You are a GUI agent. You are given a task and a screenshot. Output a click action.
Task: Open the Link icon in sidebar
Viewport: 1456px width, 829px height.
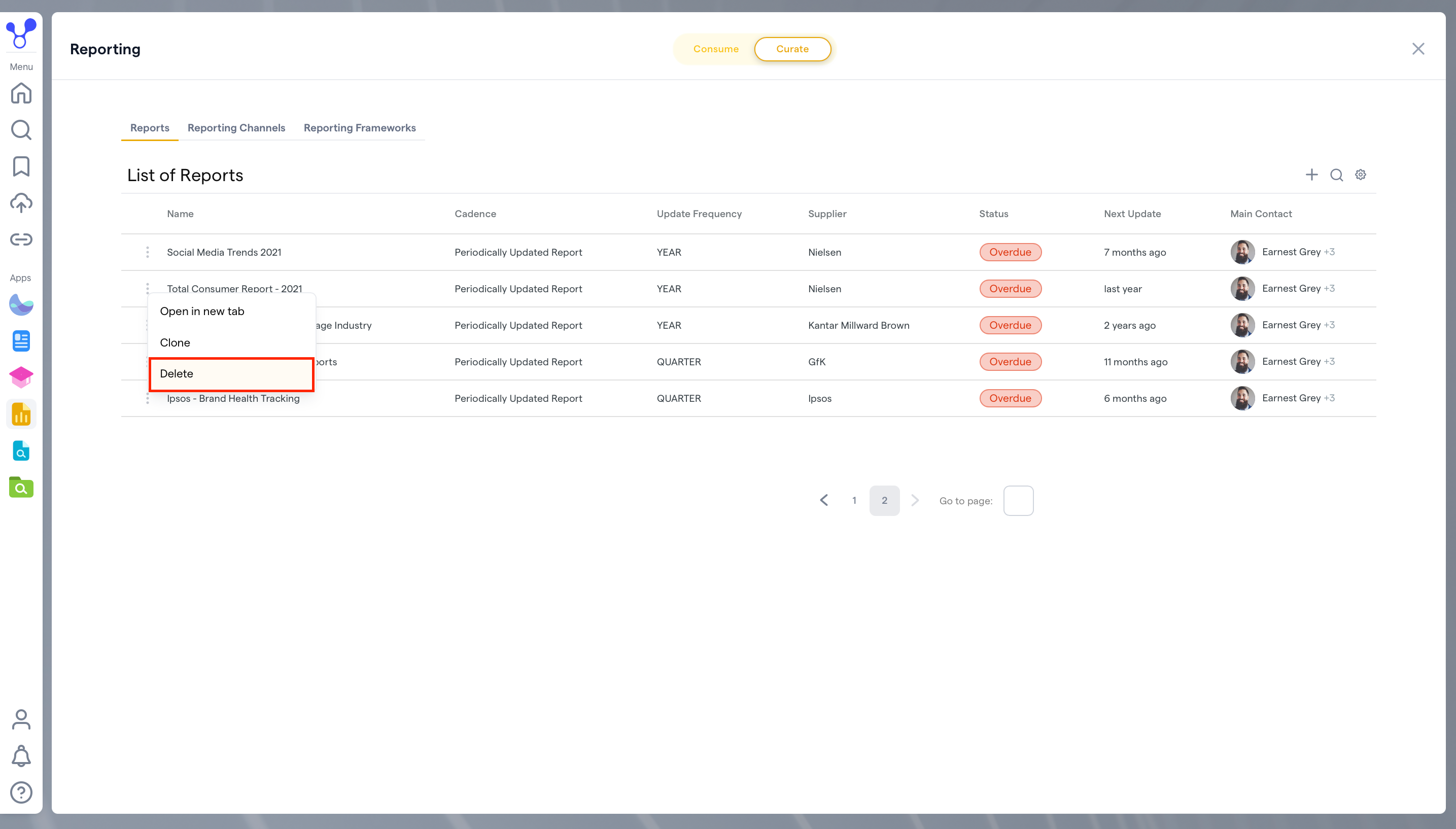pos(21,239)
